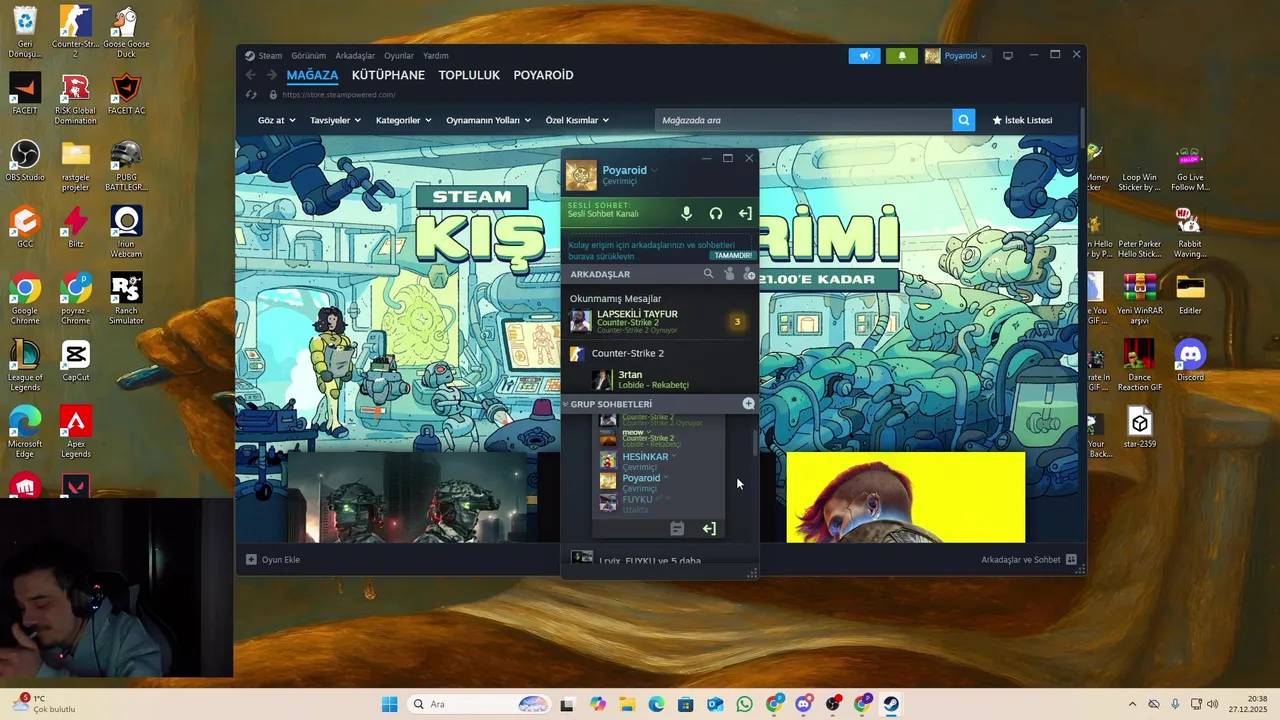Open the CapCut desktop shortcut

75,361
